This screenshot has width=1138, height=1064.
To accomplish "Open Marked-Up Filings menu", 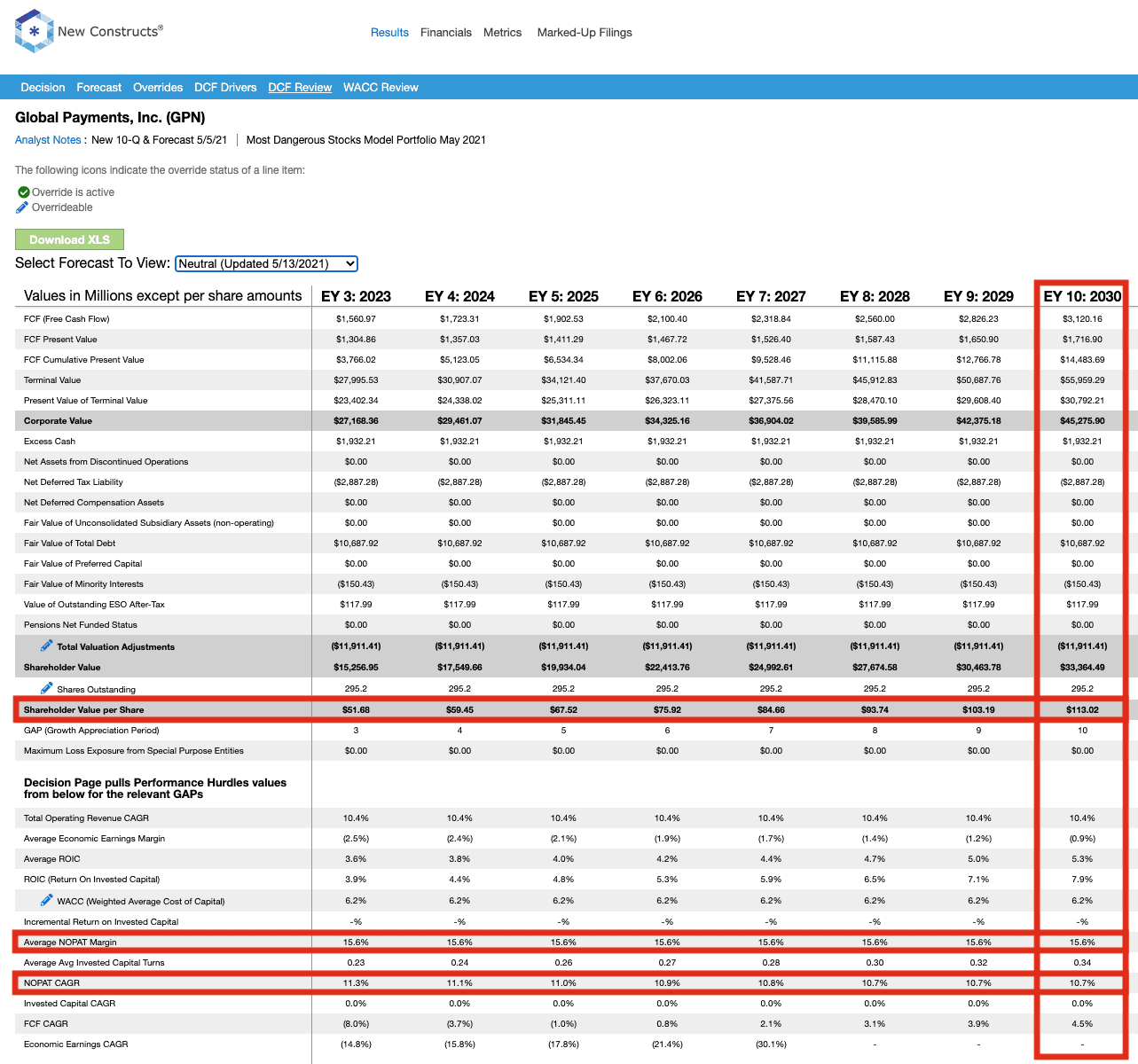I will (585, 33).
